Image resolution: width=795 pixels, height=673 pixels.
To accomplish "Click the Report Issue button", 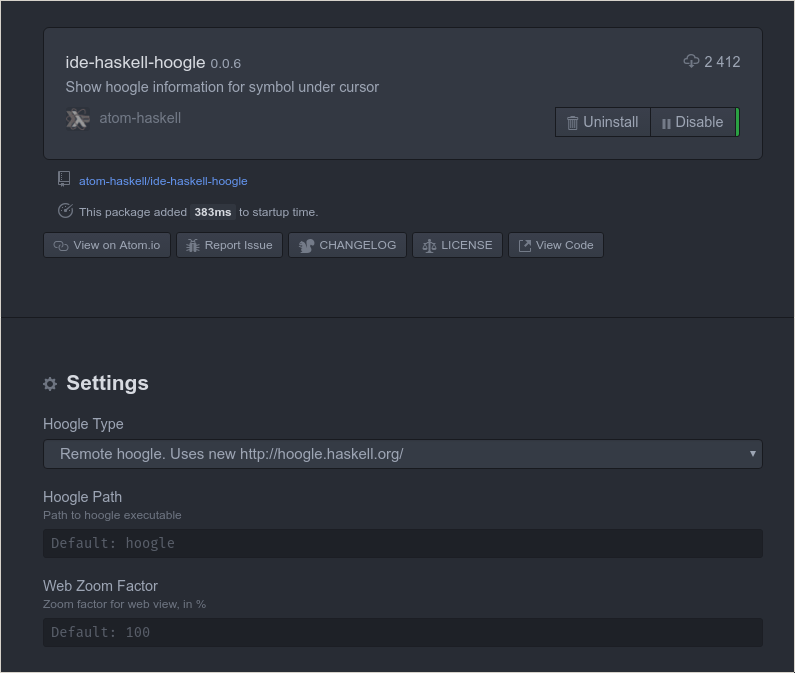I will 229,245.
